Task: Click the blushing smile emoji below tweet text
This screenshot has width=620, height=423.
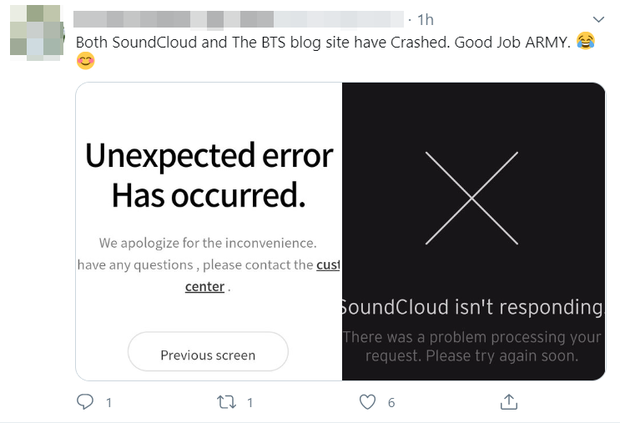Action: click(x=86, y=61)
